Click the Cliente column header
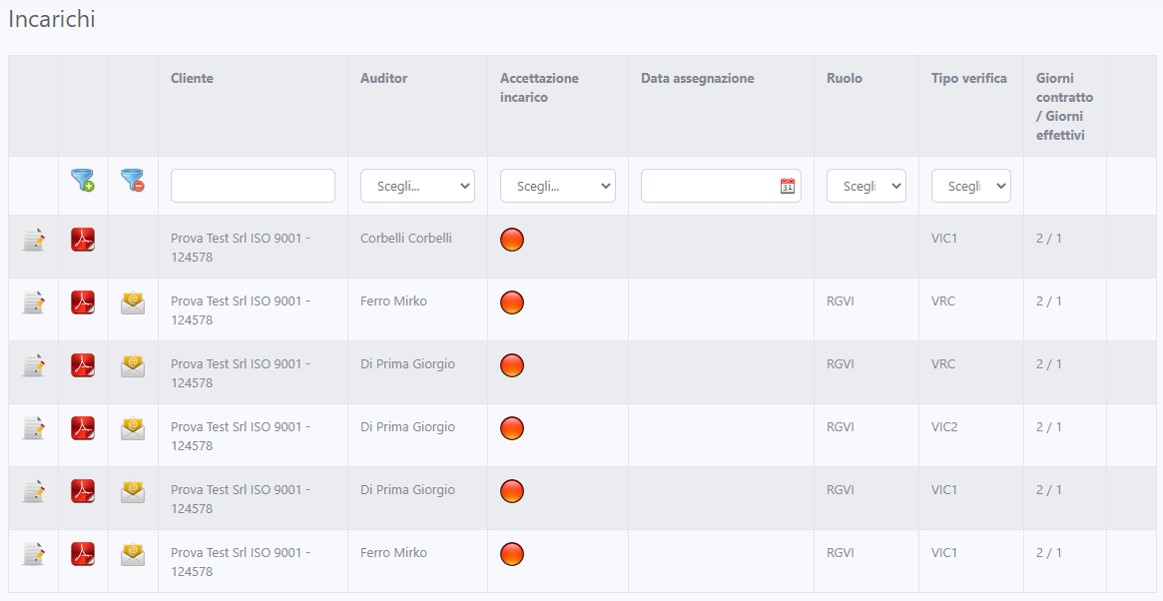 (x=192, y=78)
